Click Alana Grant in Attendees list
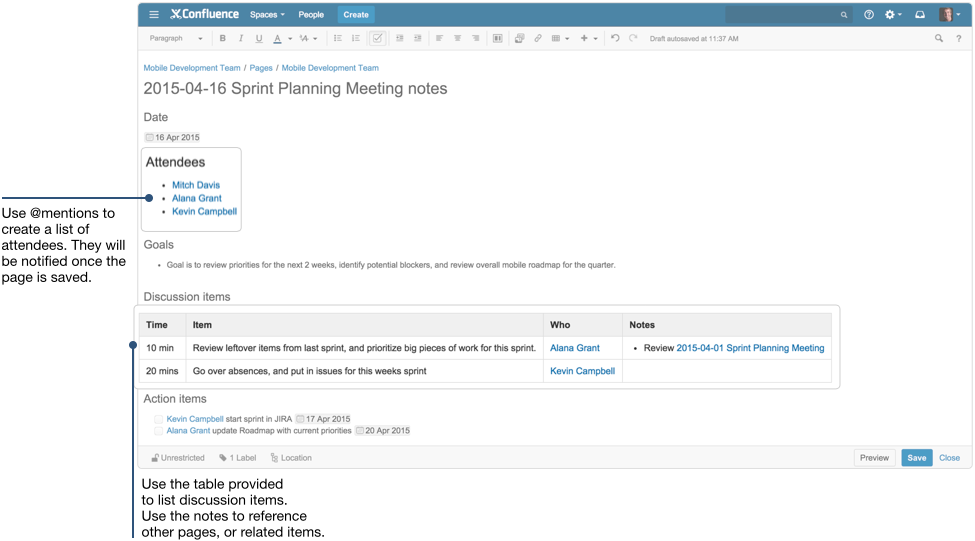Image resolution: width=975 pixels, height=541 pixels. click(196, 198)
